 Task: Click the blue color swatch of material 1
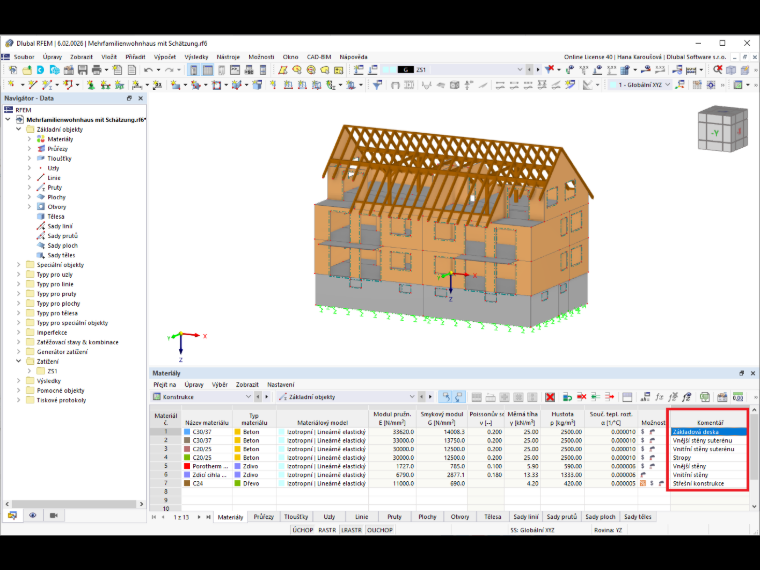pos(187,432)
